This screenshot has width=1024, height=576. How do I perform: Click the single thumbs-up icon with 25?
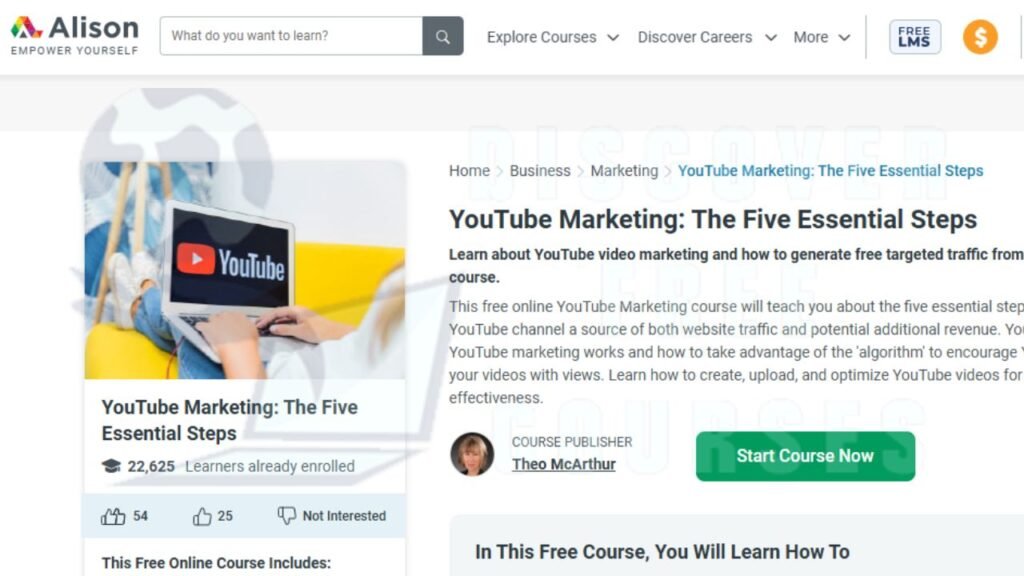pyautogui.click(x=202, y=516)
